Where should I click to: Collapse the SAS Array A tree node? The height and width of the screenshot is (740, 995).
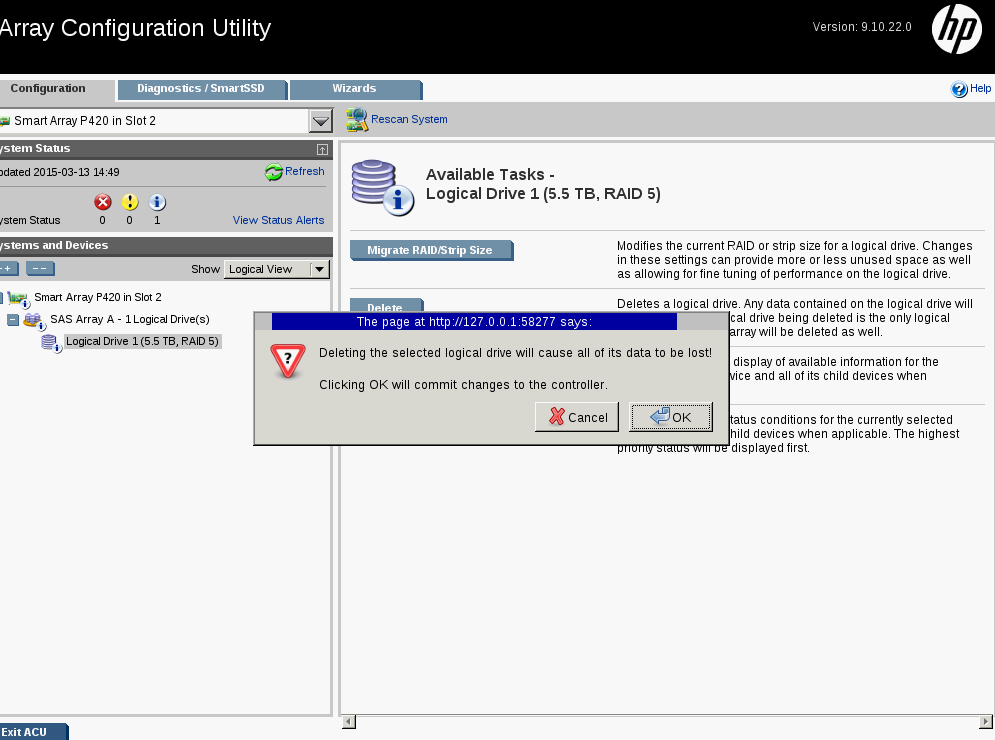point(13,320)
